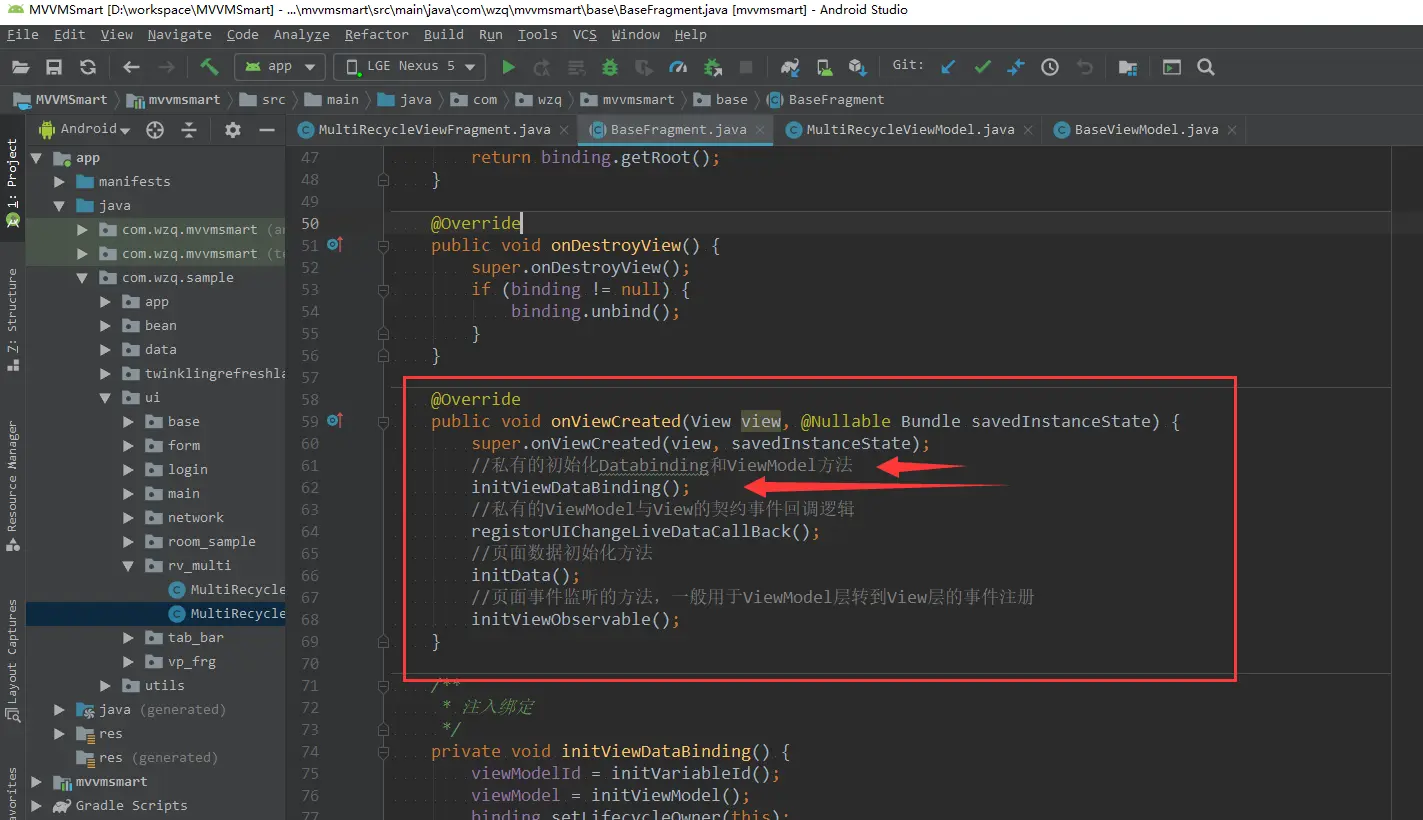
Task: Toggle the 1: Project tool window
Action: point(12,183)
